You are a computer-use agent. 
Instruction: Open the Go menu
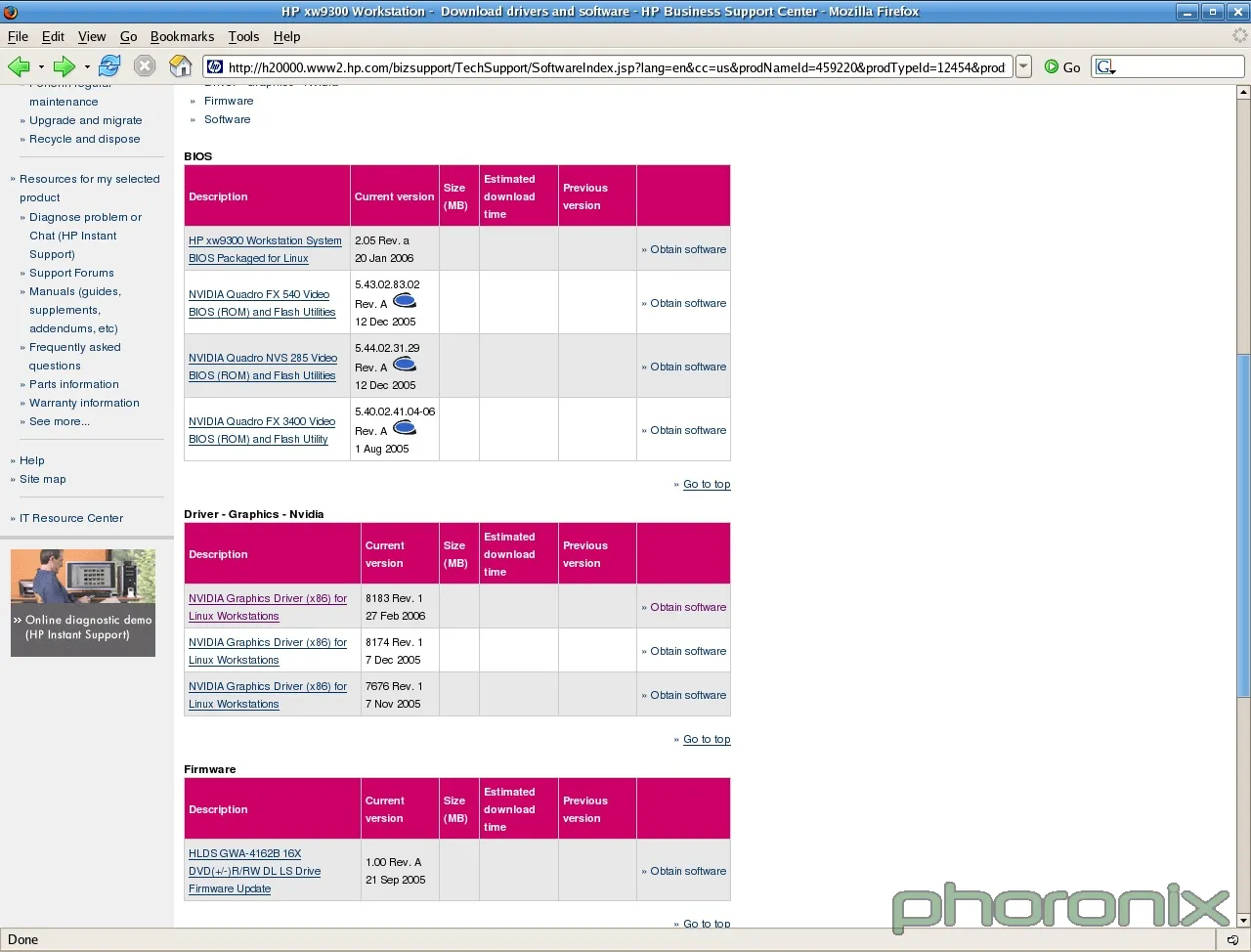128,36
